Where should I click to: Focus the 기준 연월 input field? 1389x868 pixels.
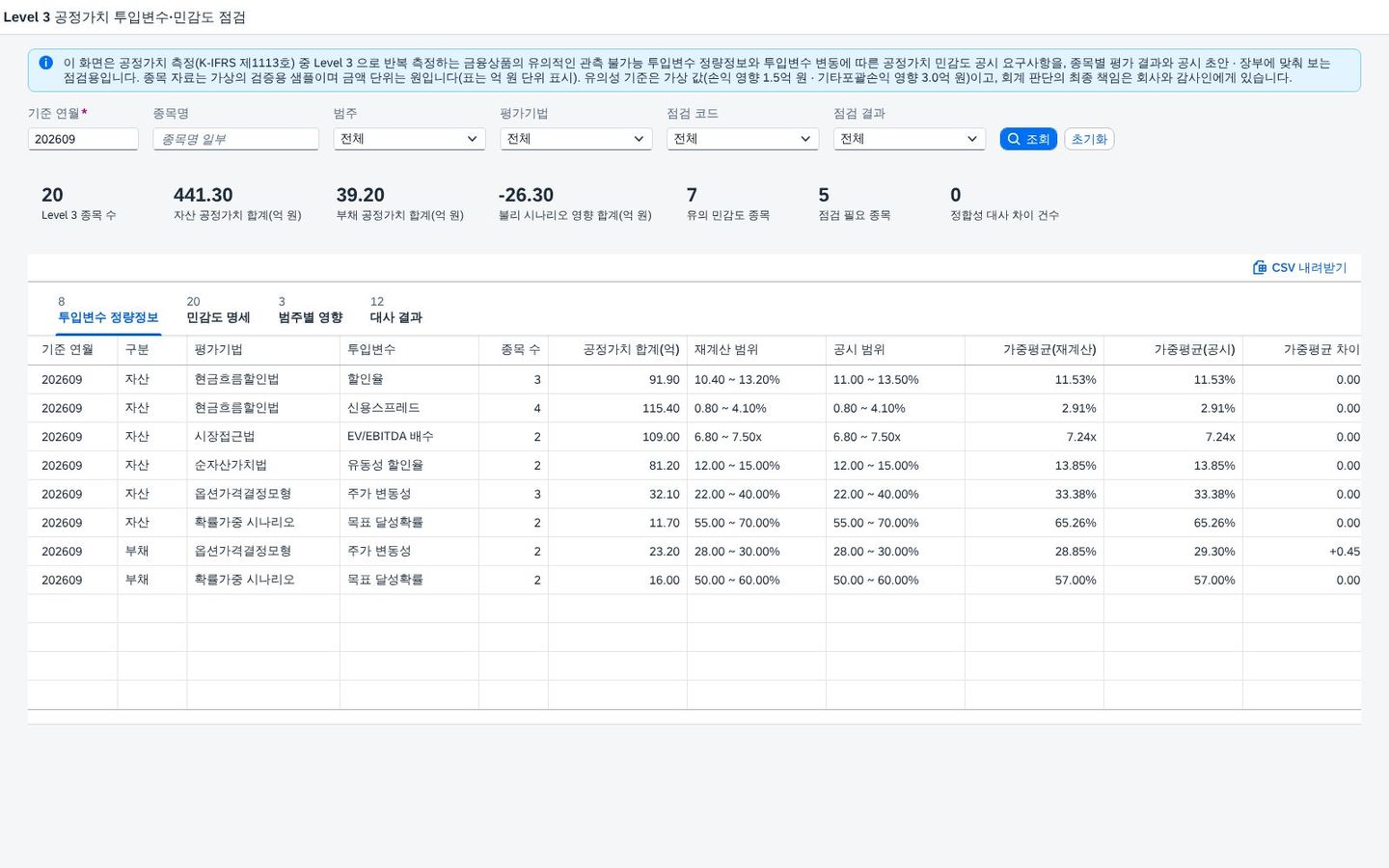[83, 139]
